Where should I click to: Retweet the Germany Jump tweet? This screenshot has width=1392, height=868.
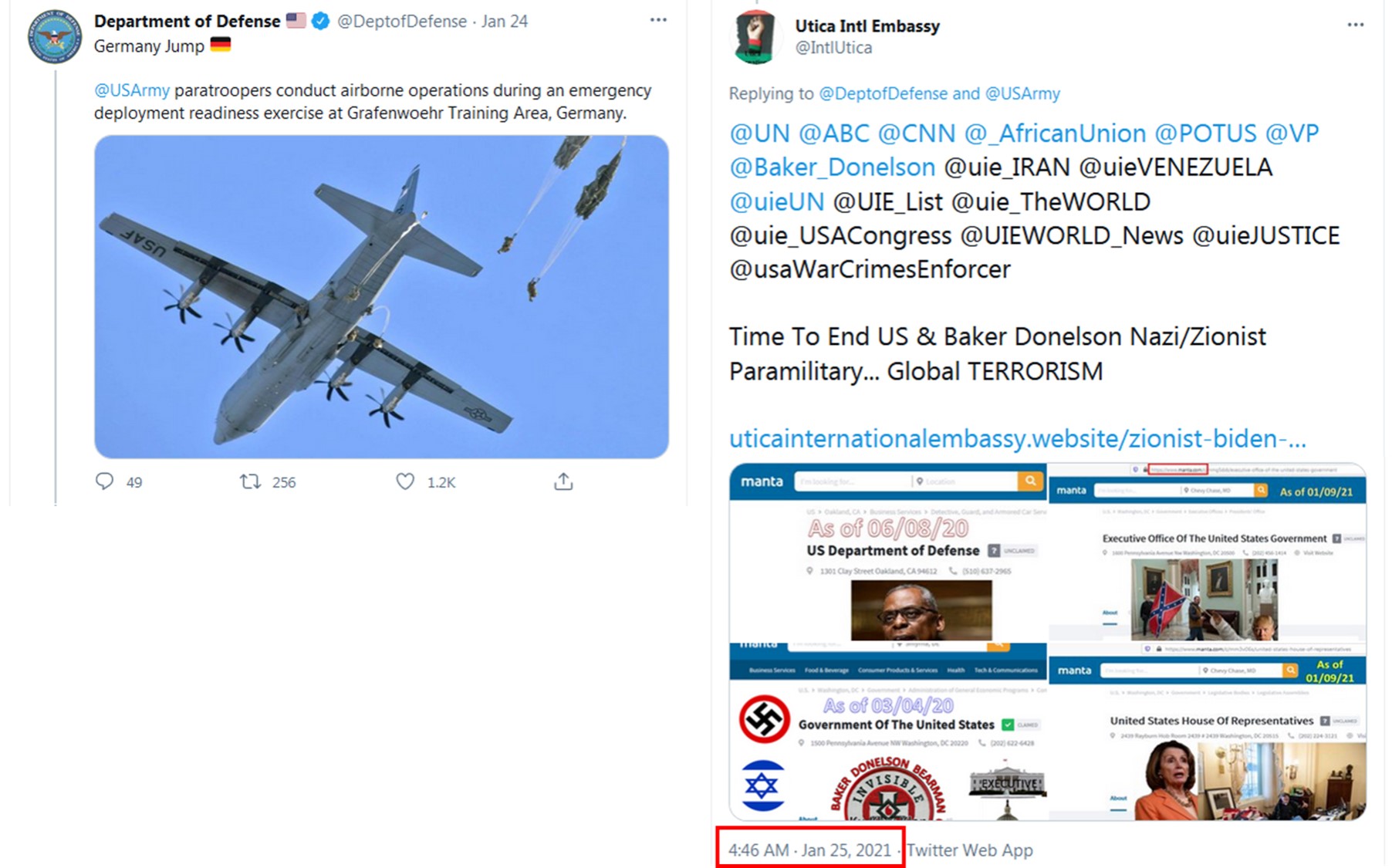pos(250,481)
